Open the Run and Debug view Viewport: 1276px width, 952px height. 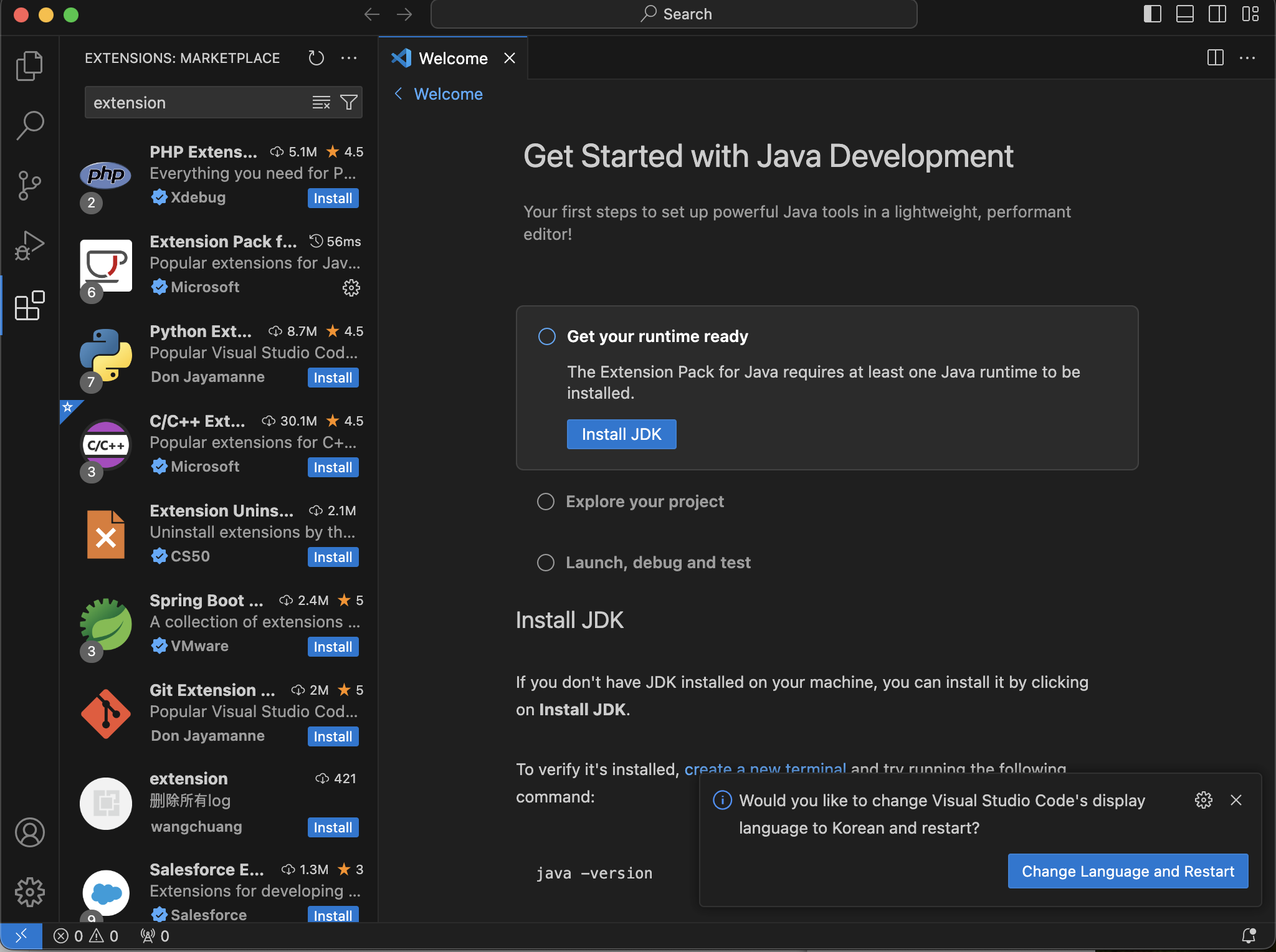click(x=29, y=245)
